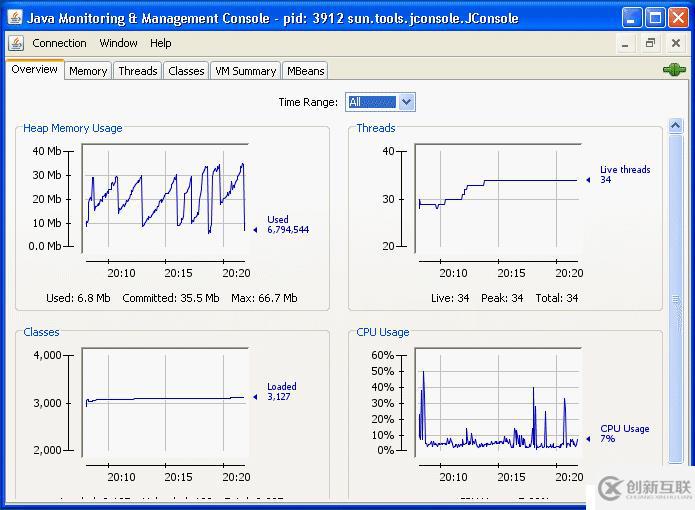Go to the Classes tab
The height and width of the screenshot is (510, 695).
pos(186,71)
